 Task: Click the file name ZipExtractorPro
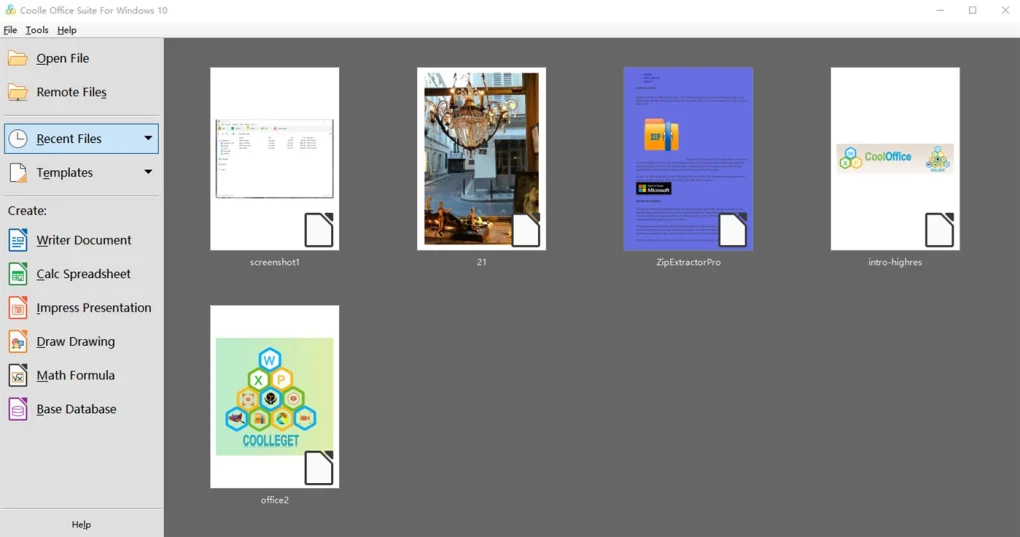pyautogui.click(x=688, y=262)
